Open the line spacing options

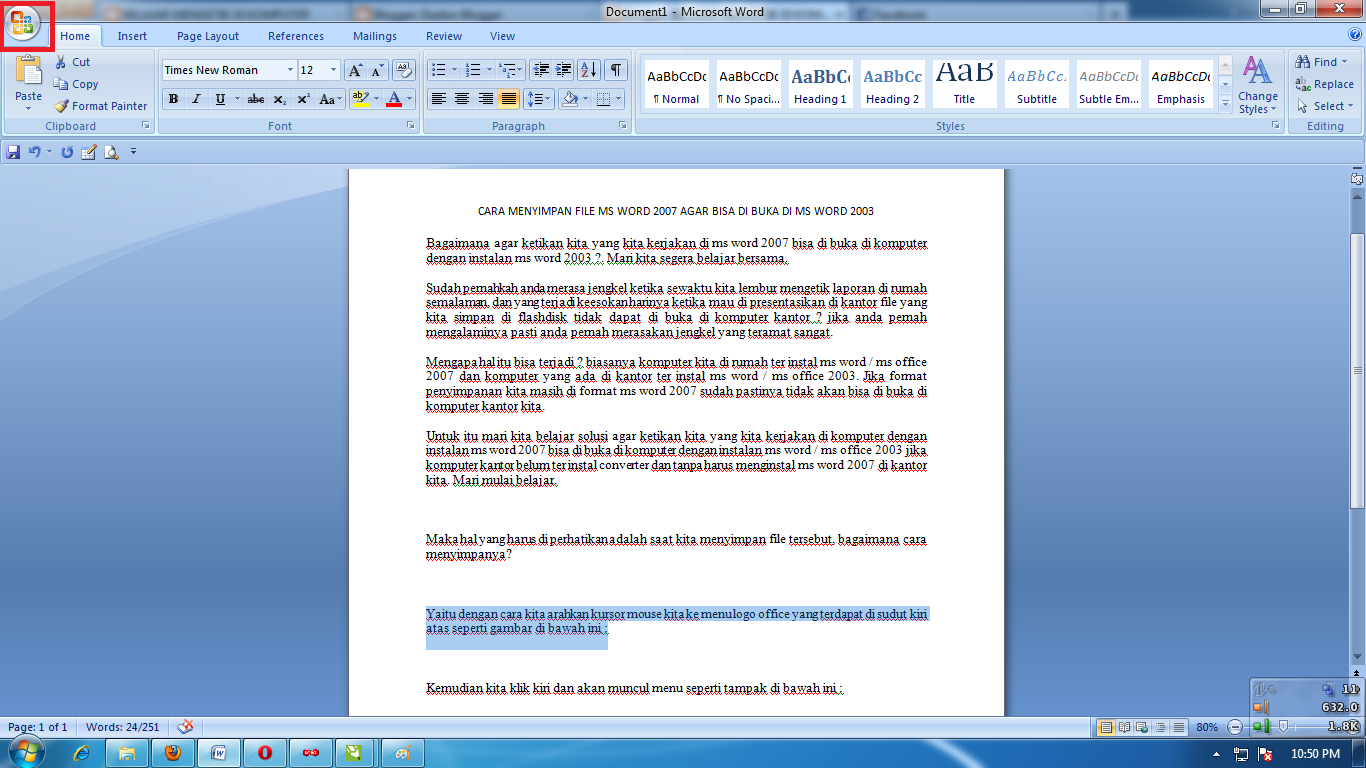pyautogui.click(x=539, y=99)
